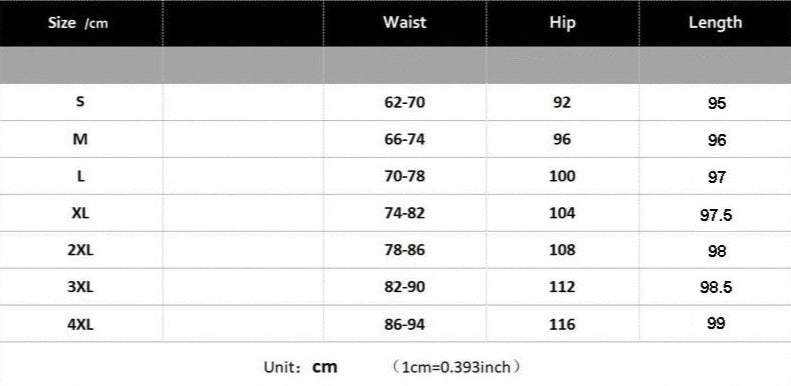Viewport: 791px width, 386px height.
Task: Click the length value 97.5
Action: point(716,215)
